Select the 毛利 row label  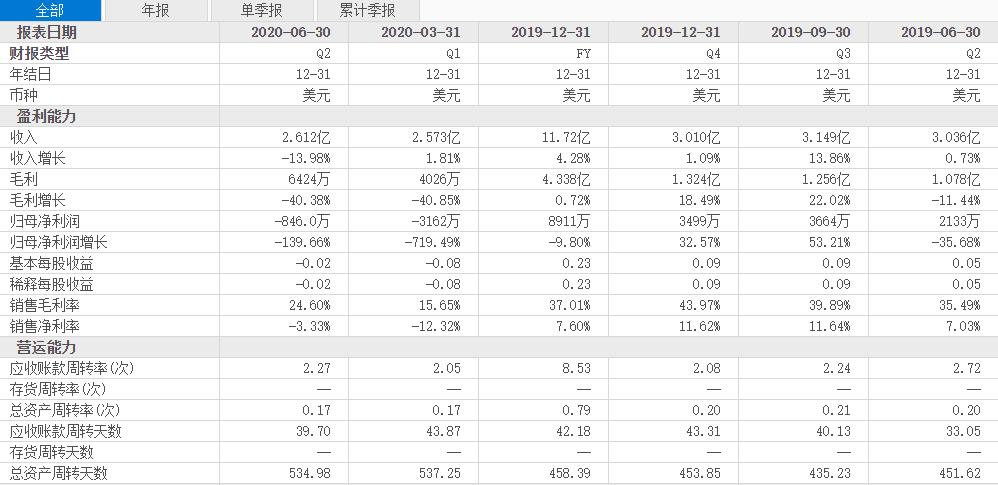click(x=24, y=179)
